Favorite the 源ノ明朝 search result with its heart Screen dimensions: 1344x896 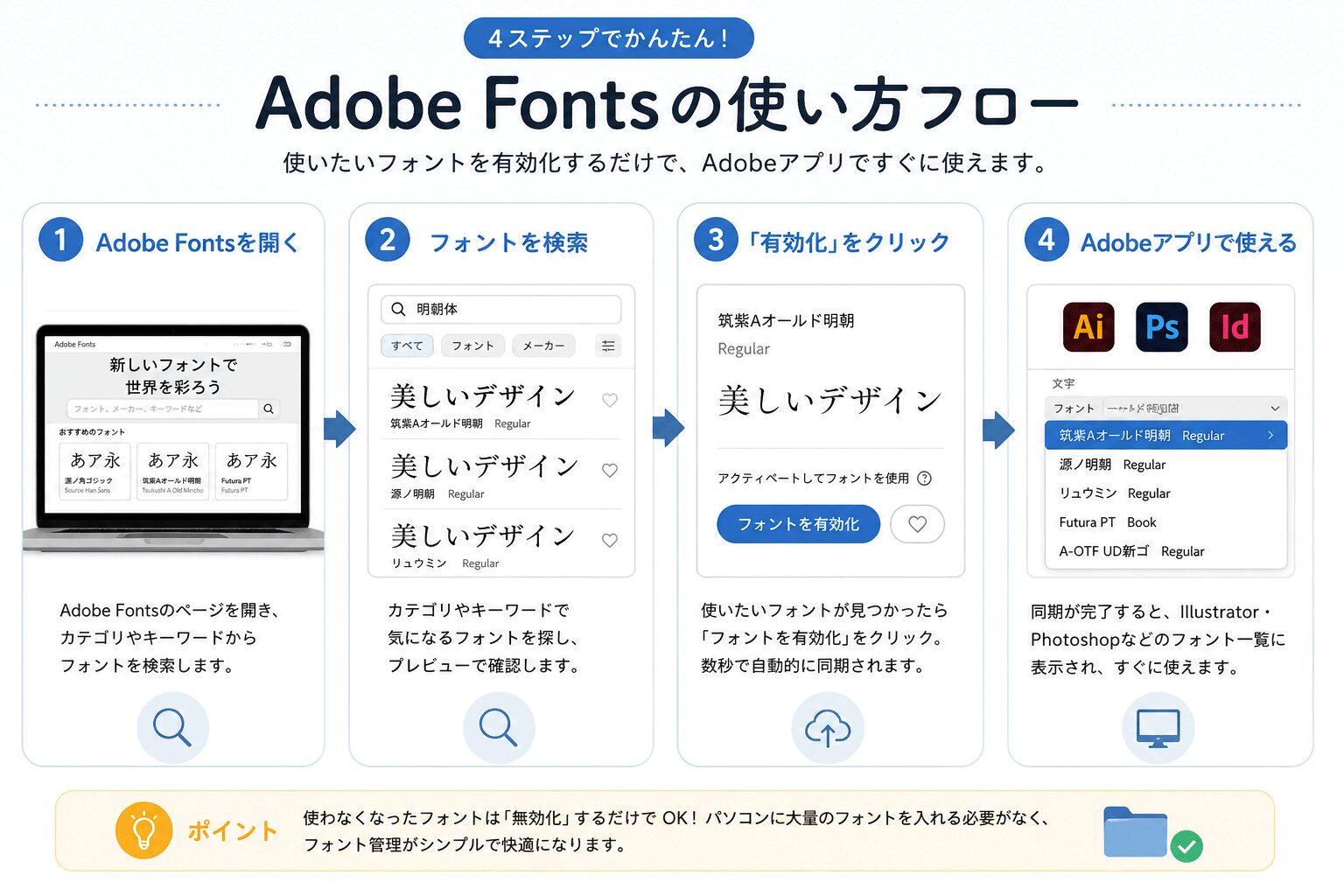tap(610, 470)
